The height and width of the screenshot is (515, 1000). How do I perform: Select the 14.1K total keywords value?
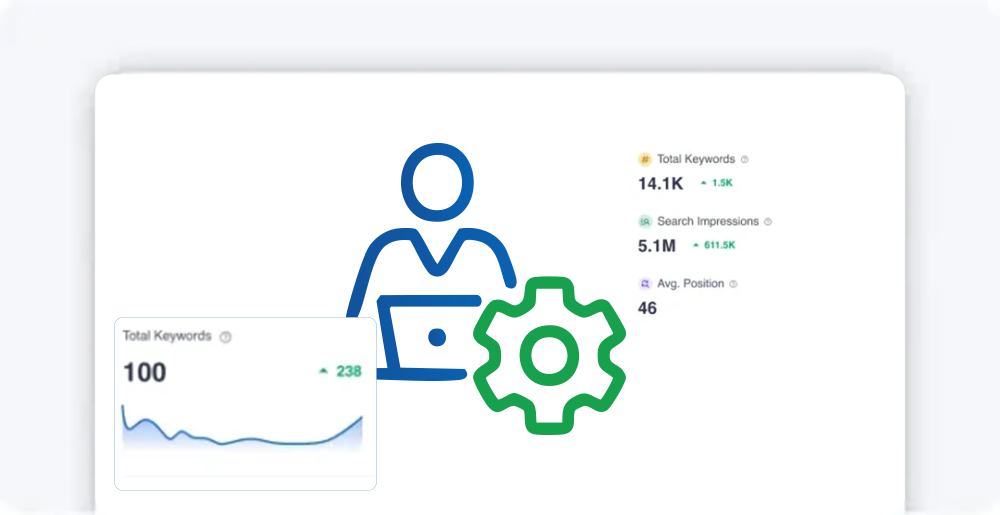[660, 183]
